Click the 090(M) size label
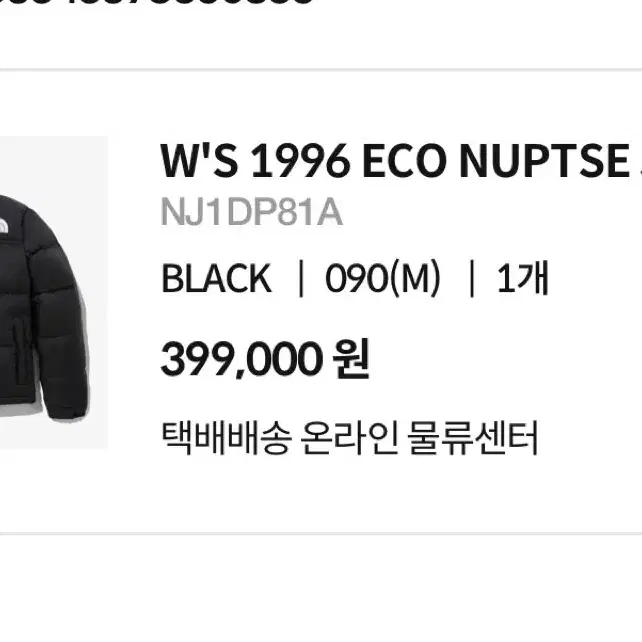 [383, 278]
